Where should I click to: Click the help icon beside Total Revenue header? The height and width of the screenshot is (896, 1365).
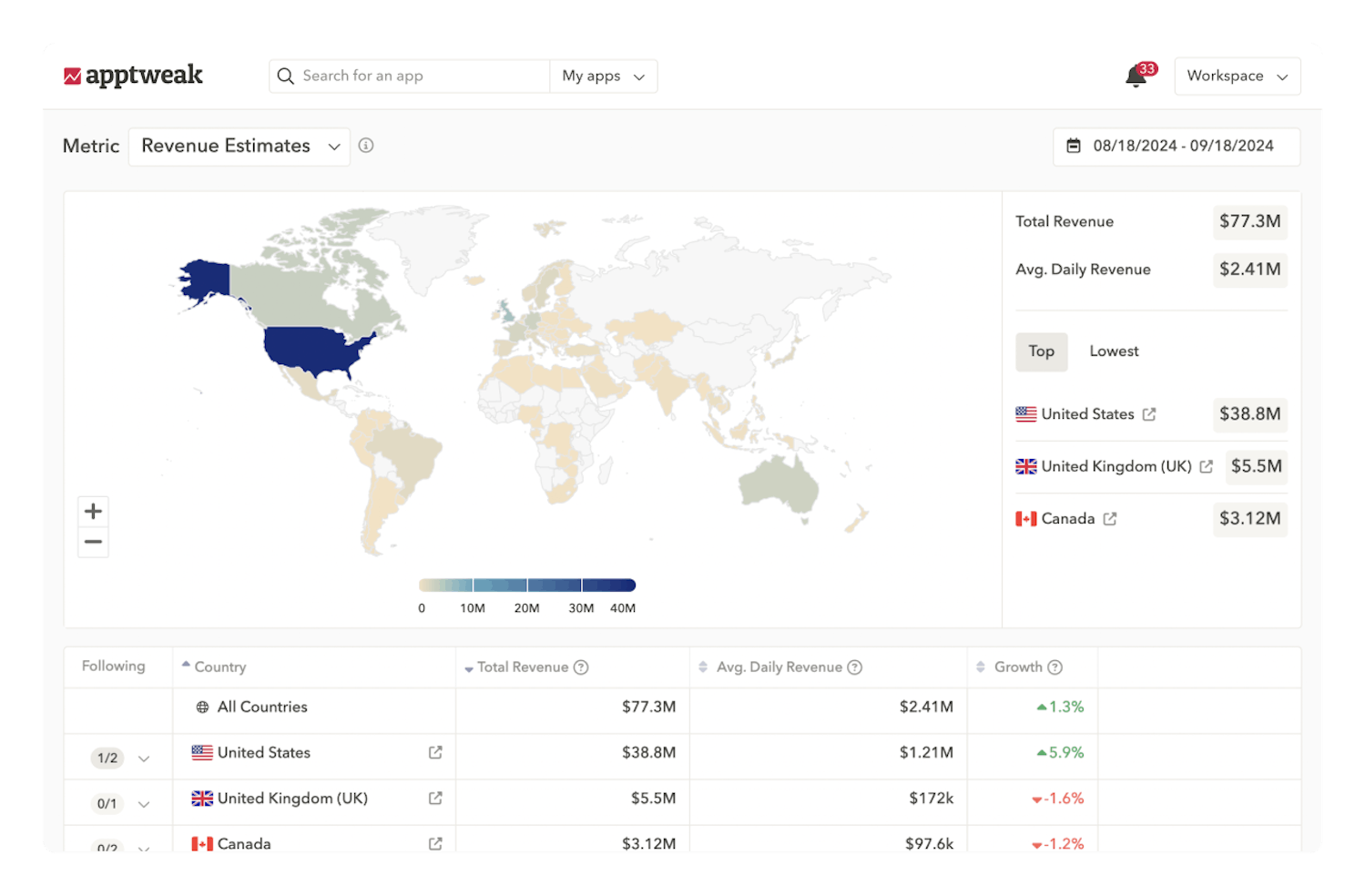click(581, 667)
